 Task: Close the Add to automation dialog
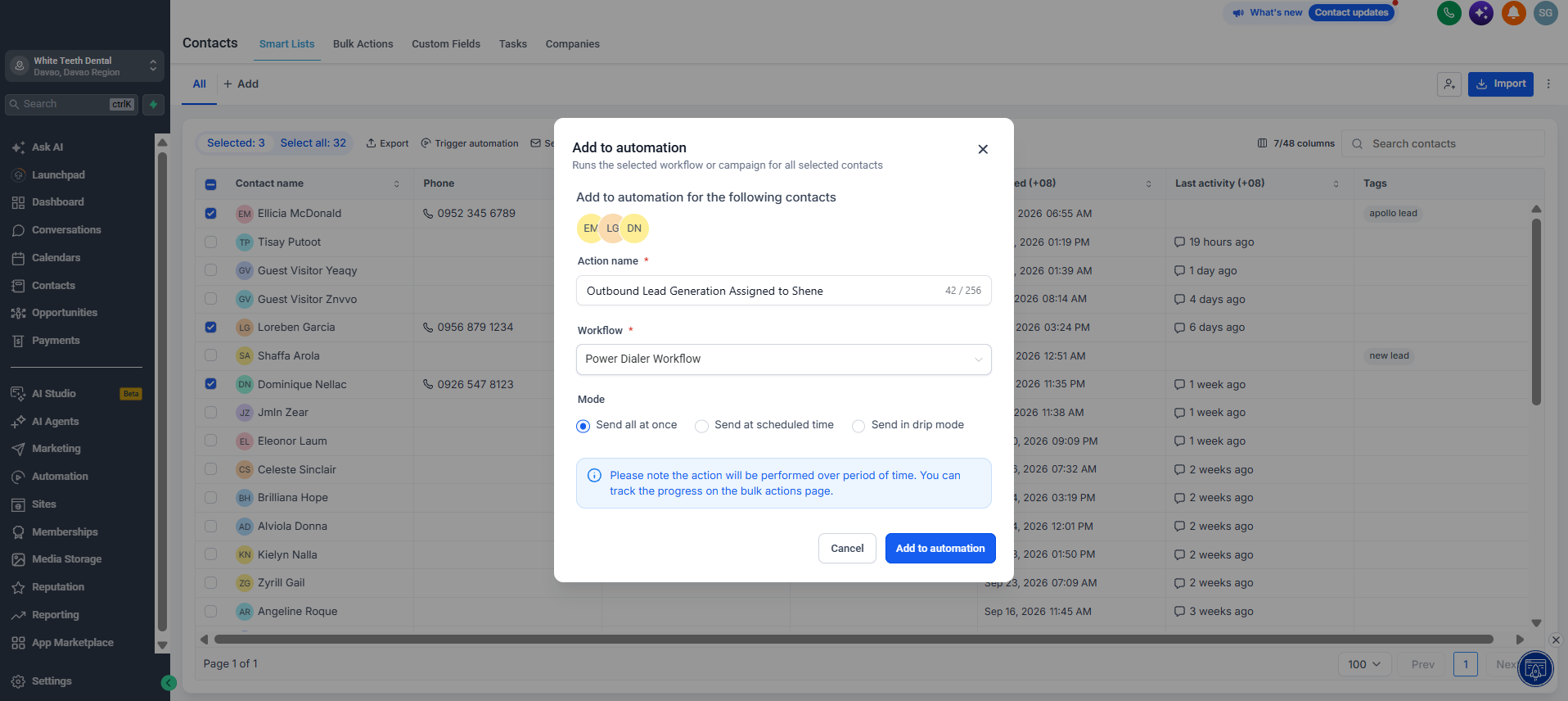point(983,149)
